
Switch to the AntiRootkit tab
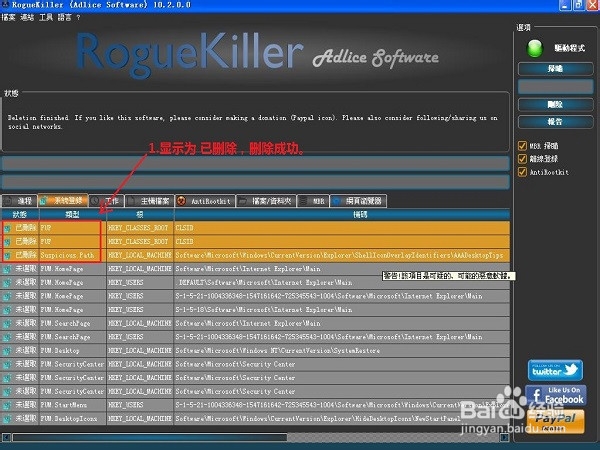205,201
